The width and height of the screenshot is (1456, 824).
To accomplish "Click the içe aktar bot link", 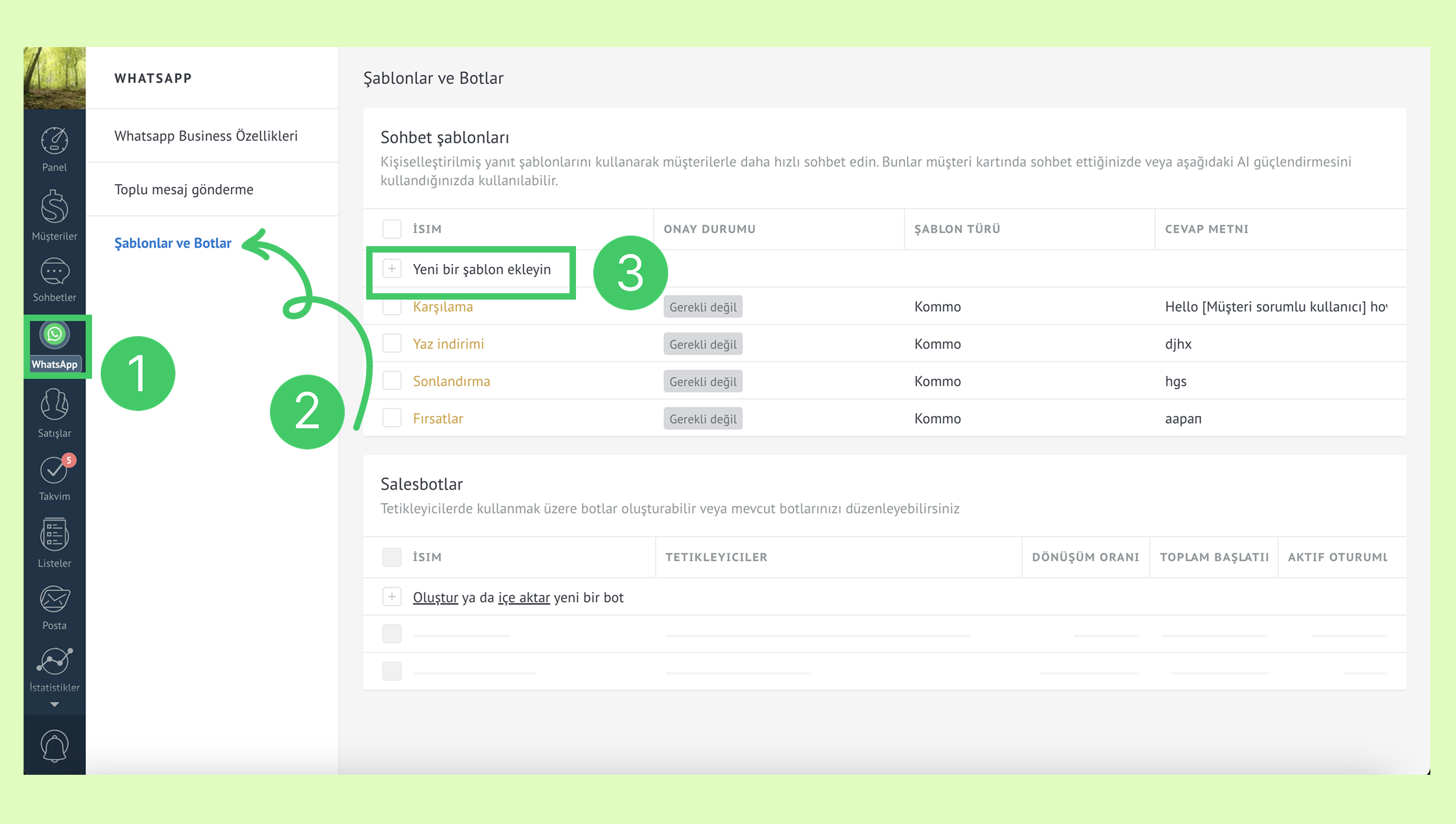I will (x=524, y=598).
